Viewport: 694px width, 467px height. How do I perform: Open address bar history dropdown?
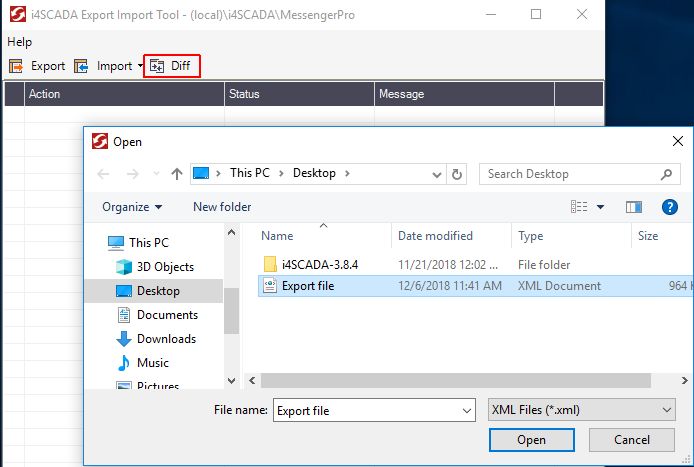pos(437,174)
